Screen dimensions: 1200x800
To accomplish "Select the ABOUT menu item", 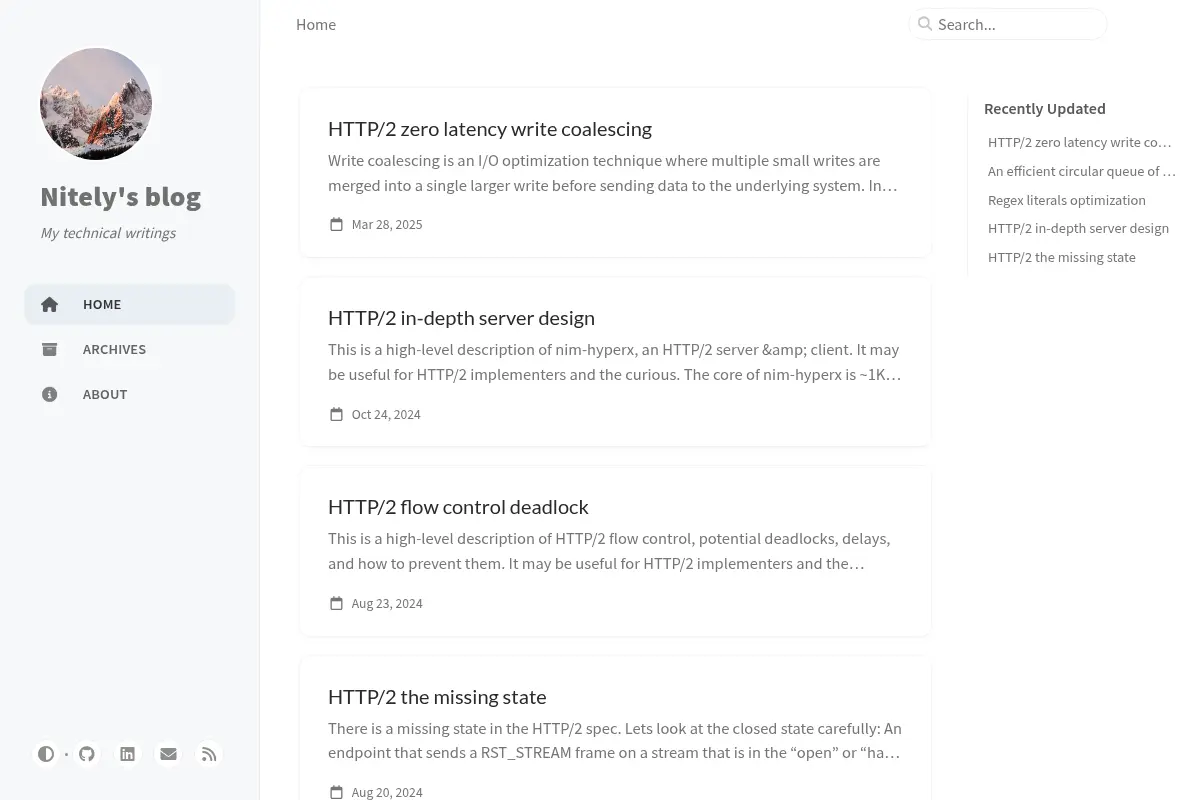I will (130, 394).
